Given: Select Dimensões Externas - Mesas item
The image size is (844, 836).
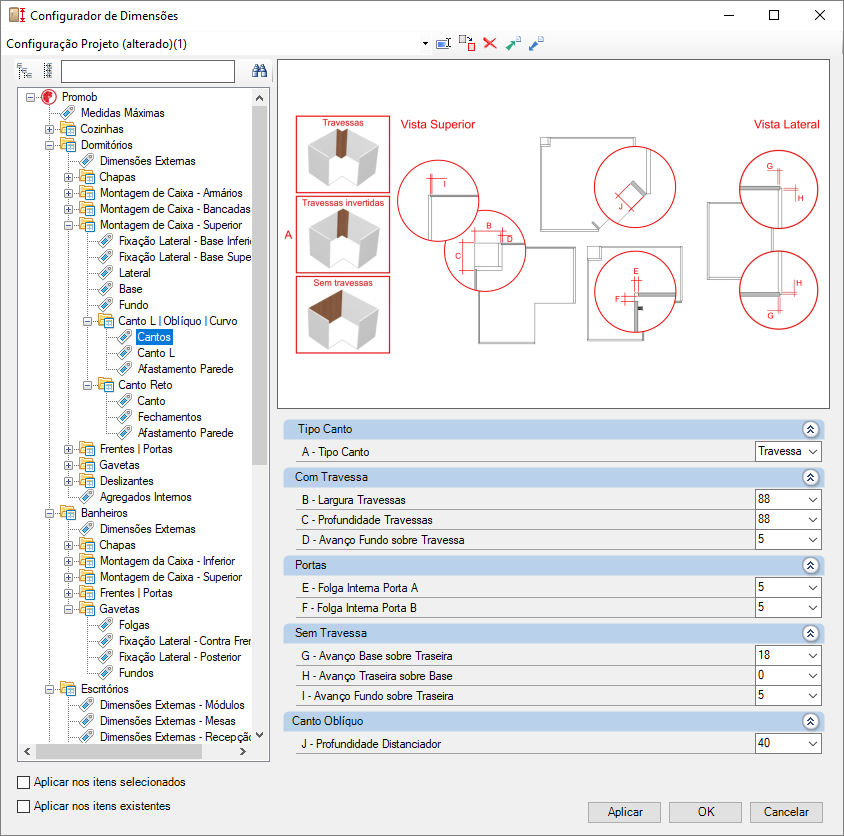Looking at the screenshot, I should [168, 721].
